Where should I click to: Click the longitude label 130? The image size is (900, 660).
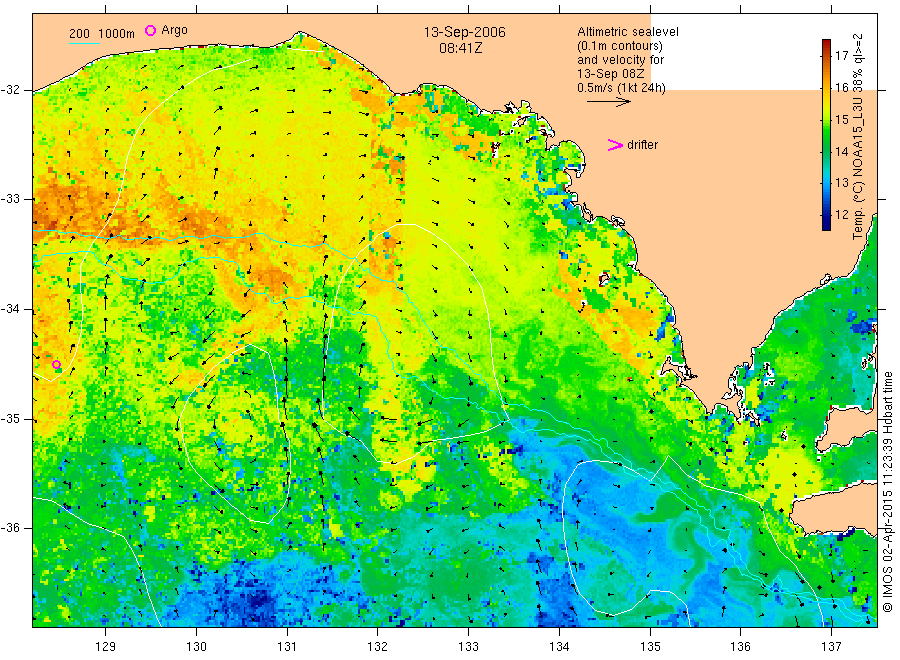[196, 647]
